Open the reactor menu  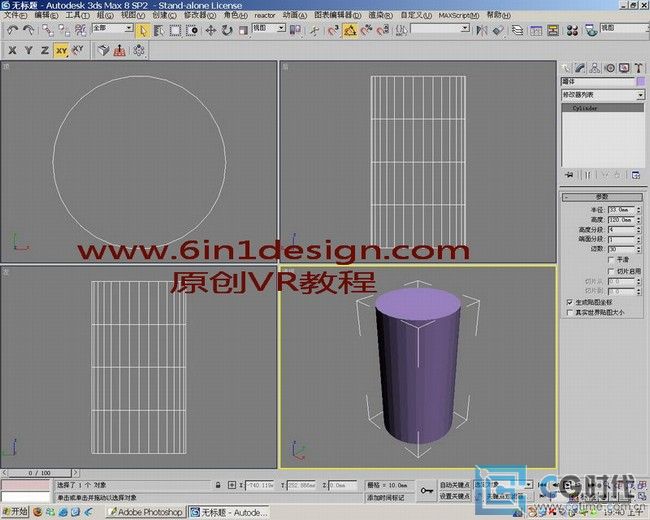pyautogui.click(x=265, y=15)
